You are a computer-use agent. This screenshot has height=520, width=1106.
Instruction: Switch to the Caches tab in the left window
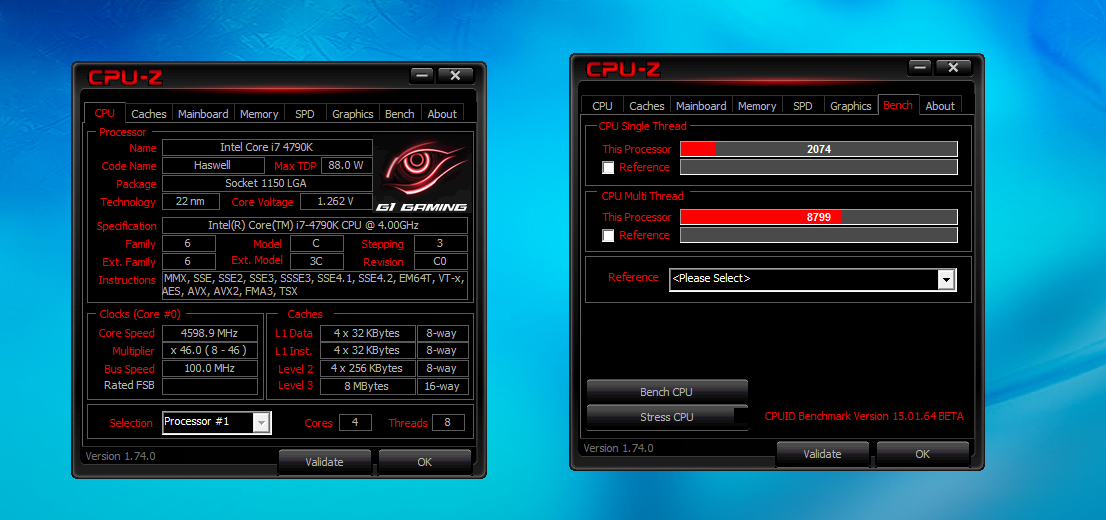tap(149, 114)
